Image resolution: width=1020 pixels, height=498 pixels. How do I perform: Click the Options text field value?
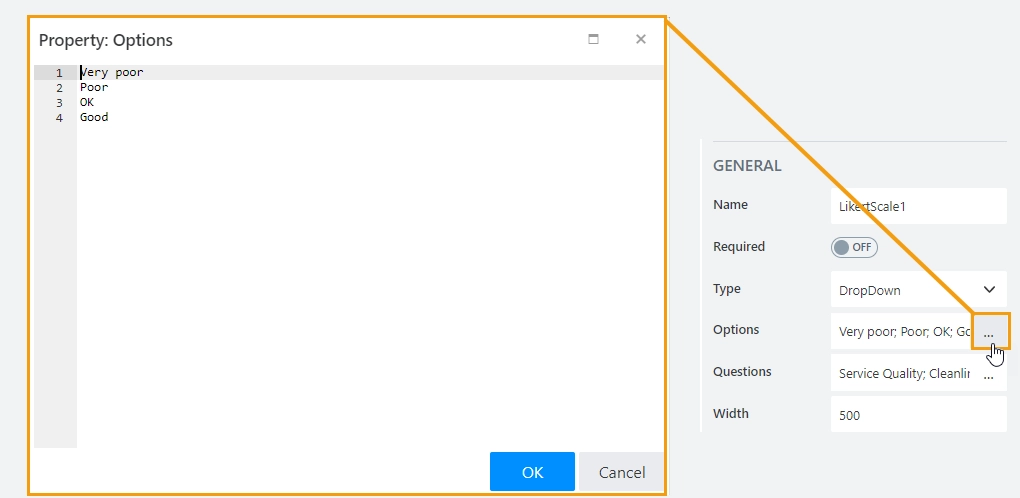(904, 332)
